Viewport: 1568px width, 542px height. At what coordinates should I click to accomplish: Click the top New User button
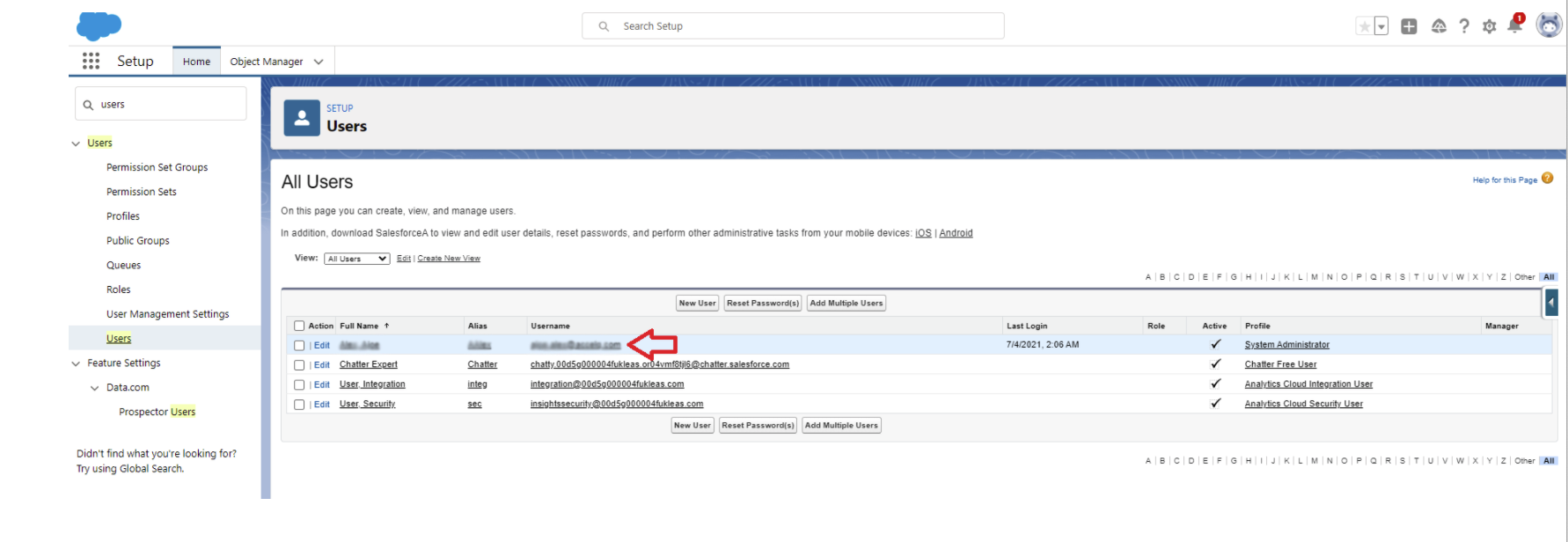pos(697,304)
